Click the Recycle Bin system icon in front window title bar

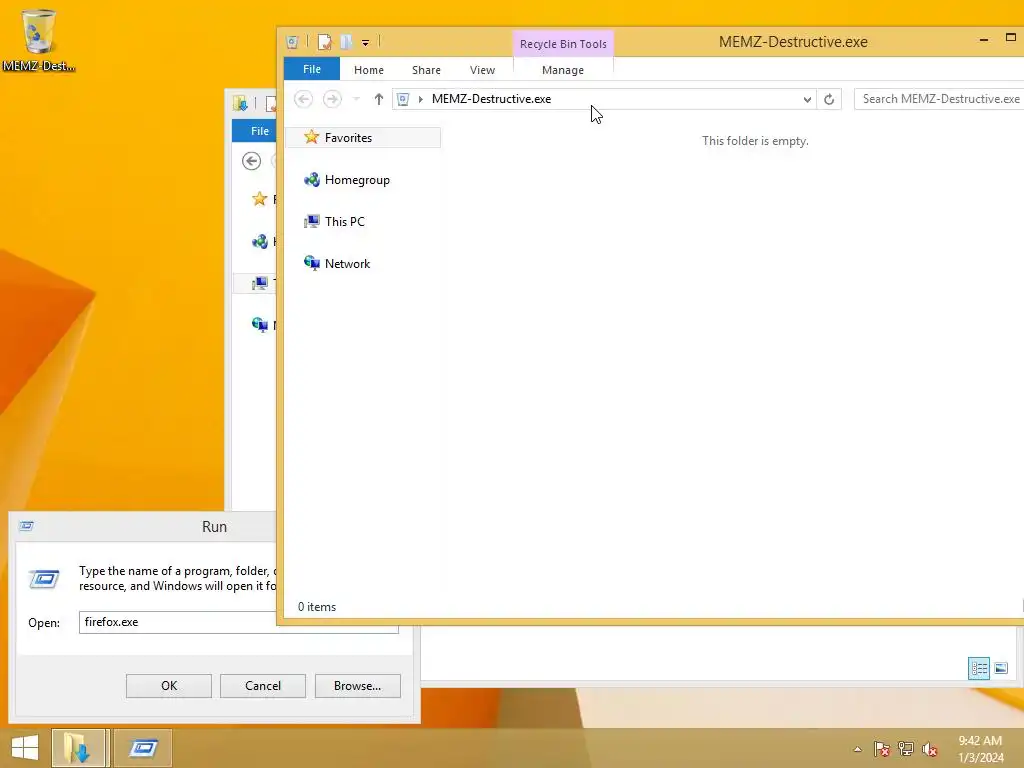(x=293, y=42)
